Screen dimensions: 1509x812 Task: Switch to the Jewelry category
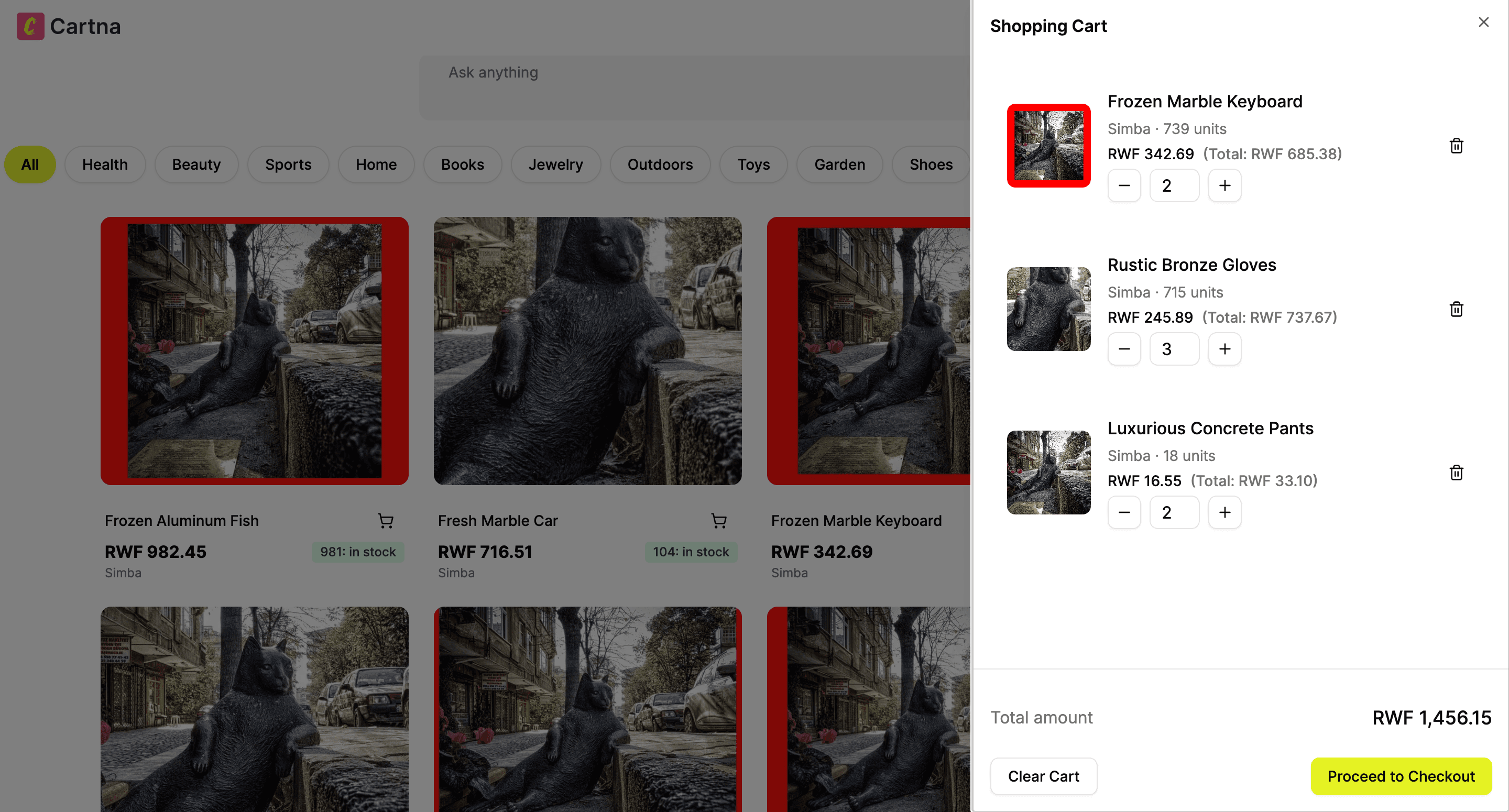pyautogui.click(x=555, y=164)
